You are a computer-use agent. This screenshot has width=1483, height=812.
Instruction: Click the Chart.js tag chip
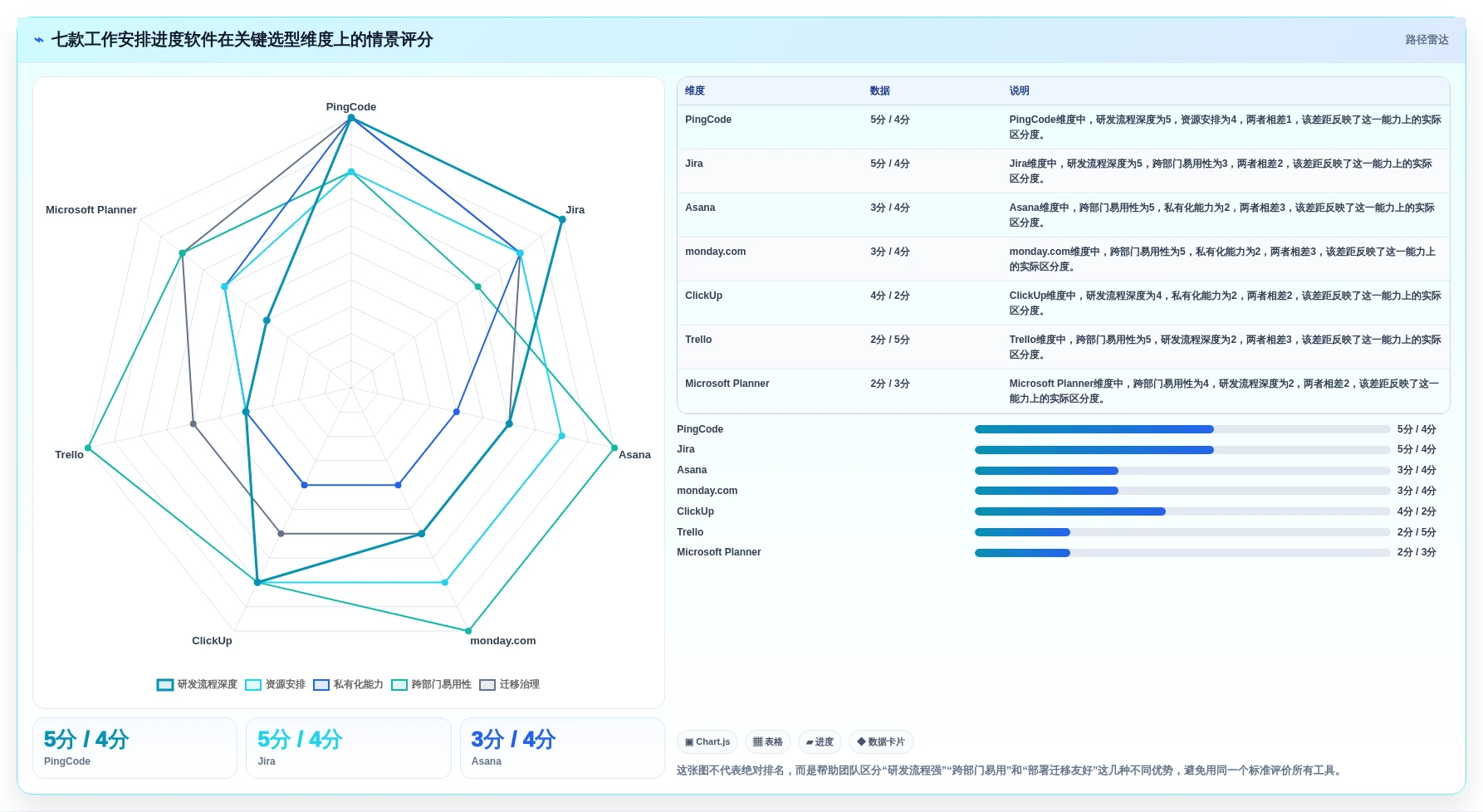[x=707, y=742]
